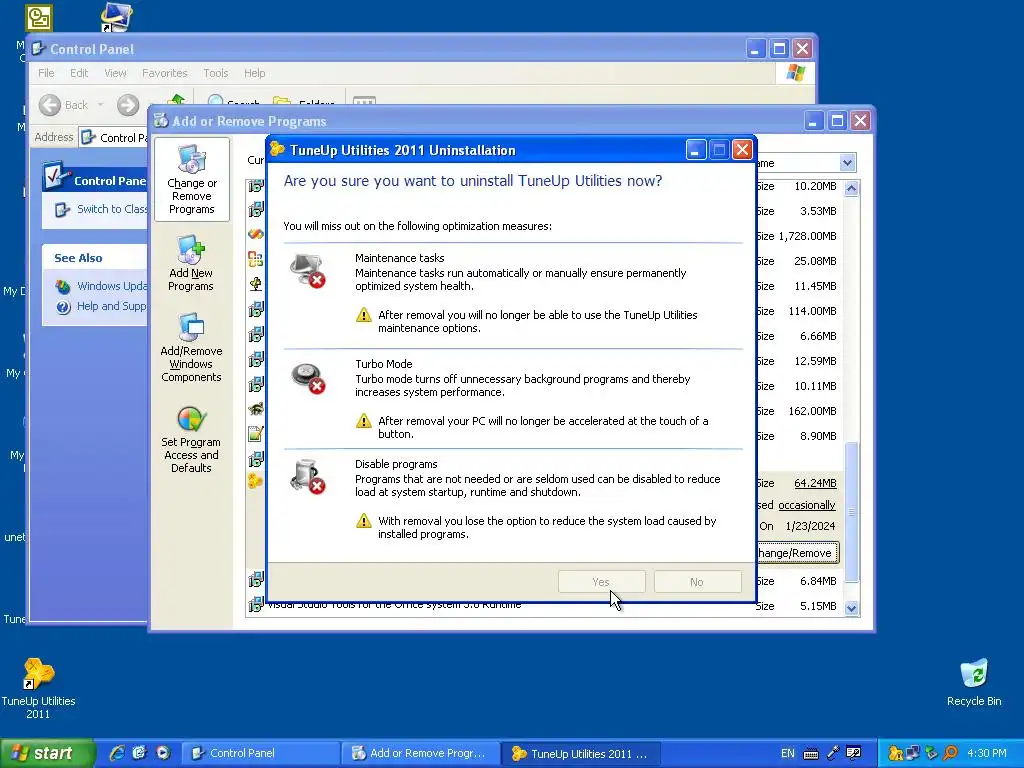Click the Back button in Control Panel toolbar
This screenshot has width=1024, height=768.
(x=63, y=104)
